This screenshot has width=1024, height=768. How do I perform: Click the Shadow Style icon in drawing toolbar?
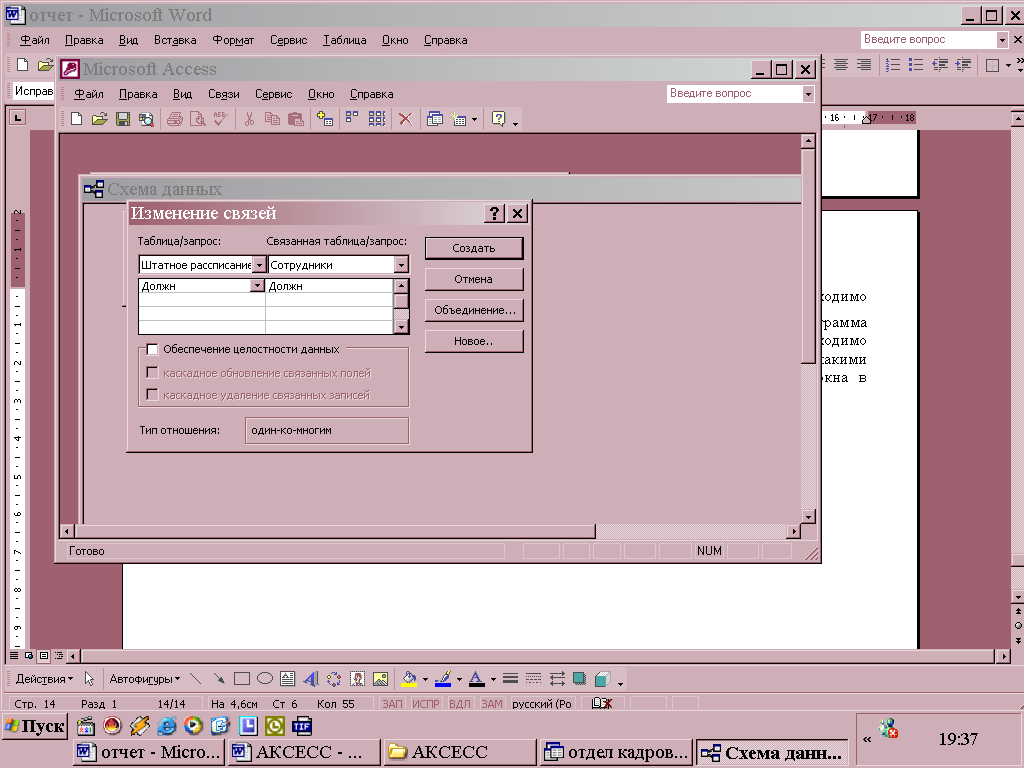tap(579, 679)
